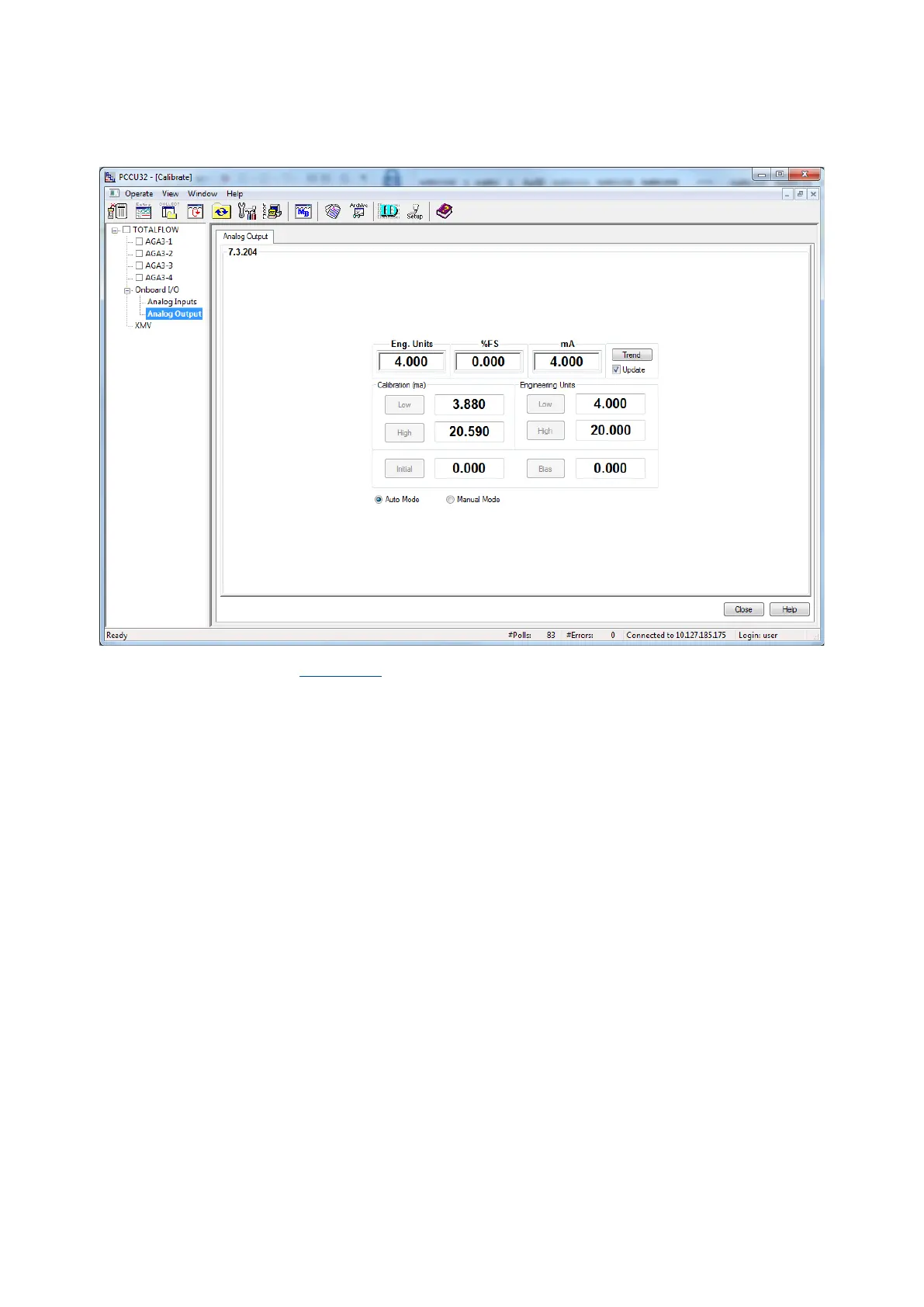Select Analog Inputs in the tree
Screen dimensions: 924x1307
click(x=171, y=302)
